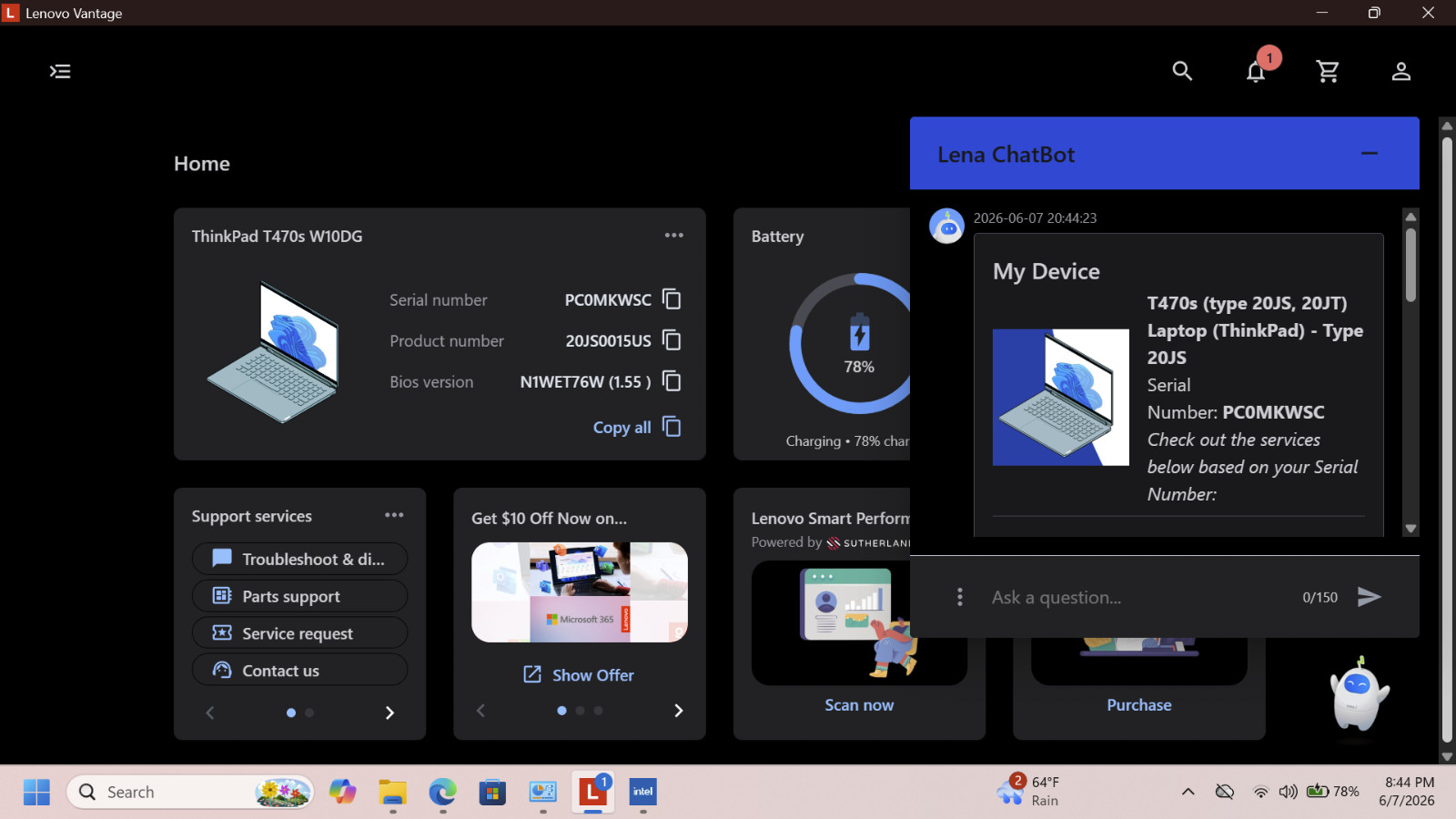Open Microsoft Edge from the taskbar

pyautogui.click(x=443, y=793)
